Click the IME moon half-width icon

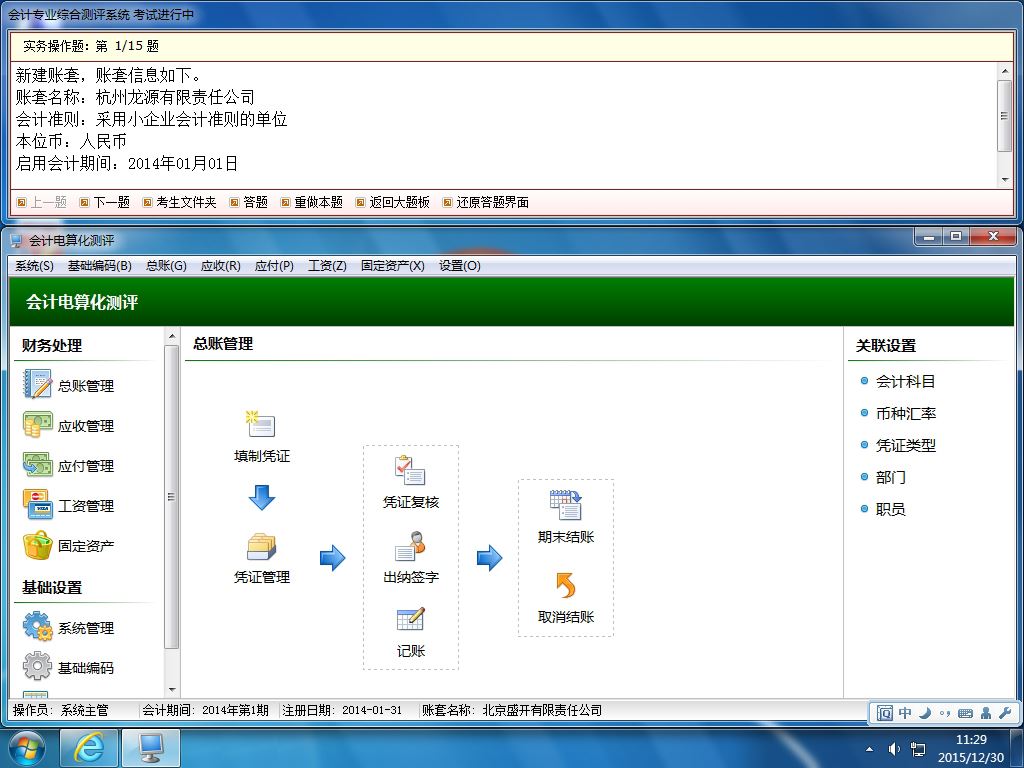924,712
